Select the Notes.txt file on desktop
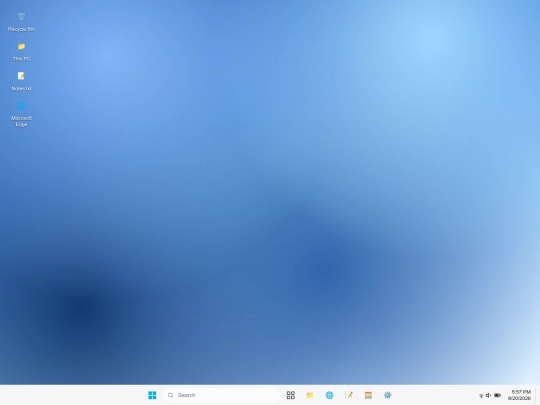540x405 pixels. [x=21, y=81]
